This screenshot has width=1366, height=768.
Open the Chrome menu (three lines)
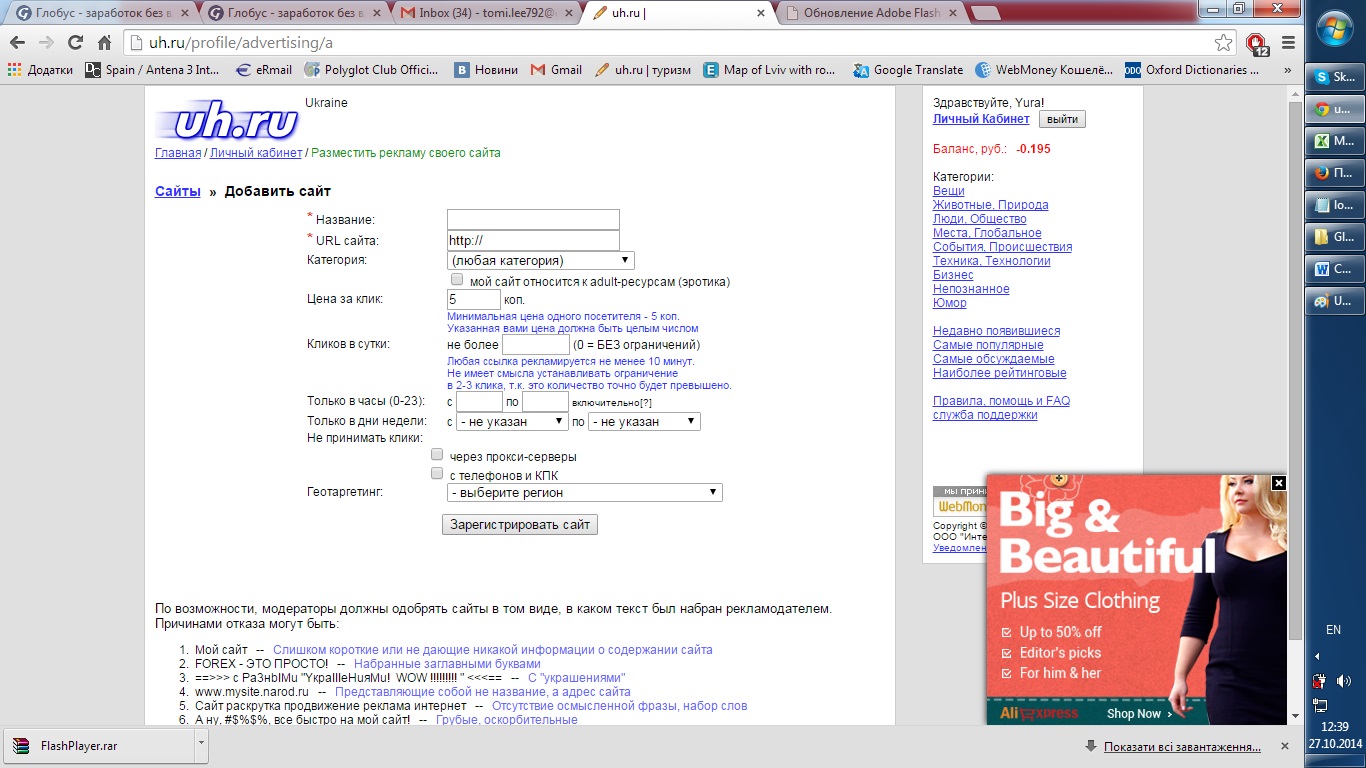1289,43
